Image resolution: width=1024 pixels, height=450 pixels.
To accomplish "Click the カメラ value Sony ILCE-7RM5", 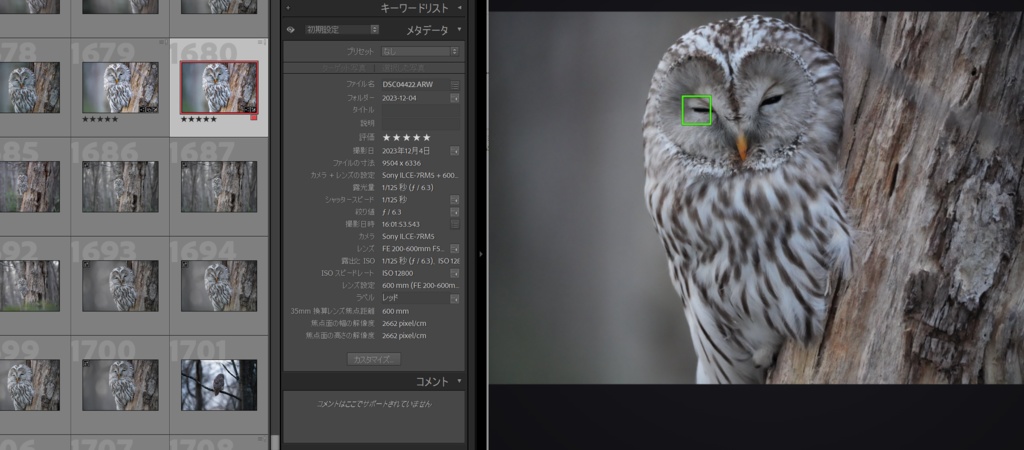I will [408, 236].
